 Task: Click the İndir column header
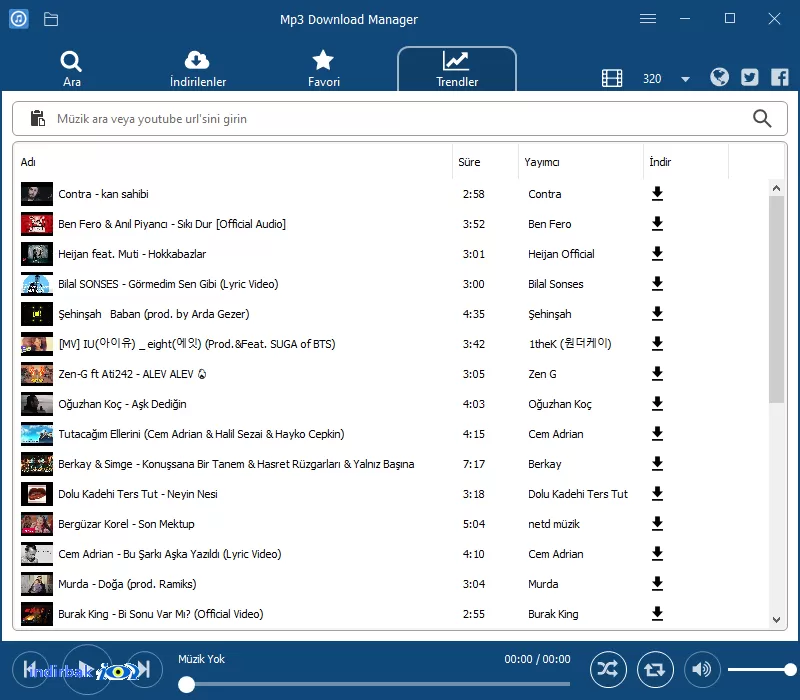coord(686,162)
